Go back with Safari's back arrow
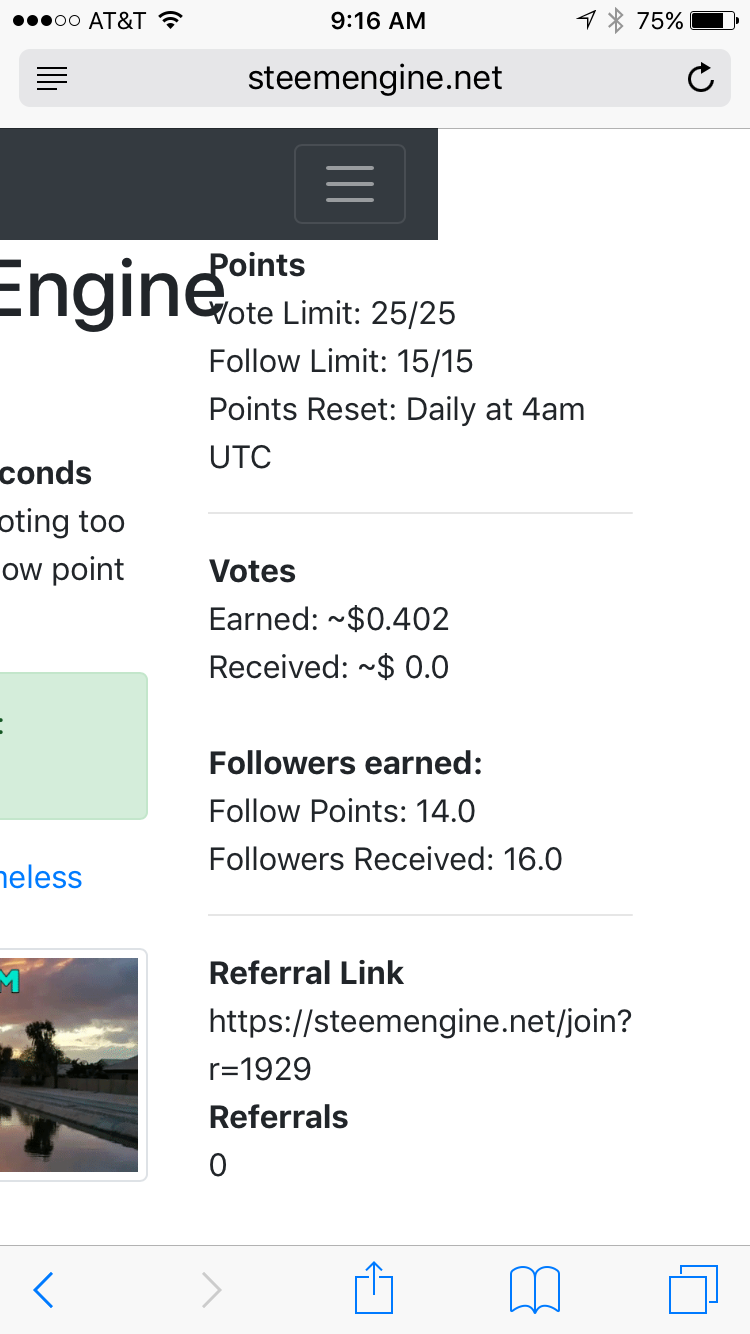This screenshot has height=1334, width=750. [43, 1290]
